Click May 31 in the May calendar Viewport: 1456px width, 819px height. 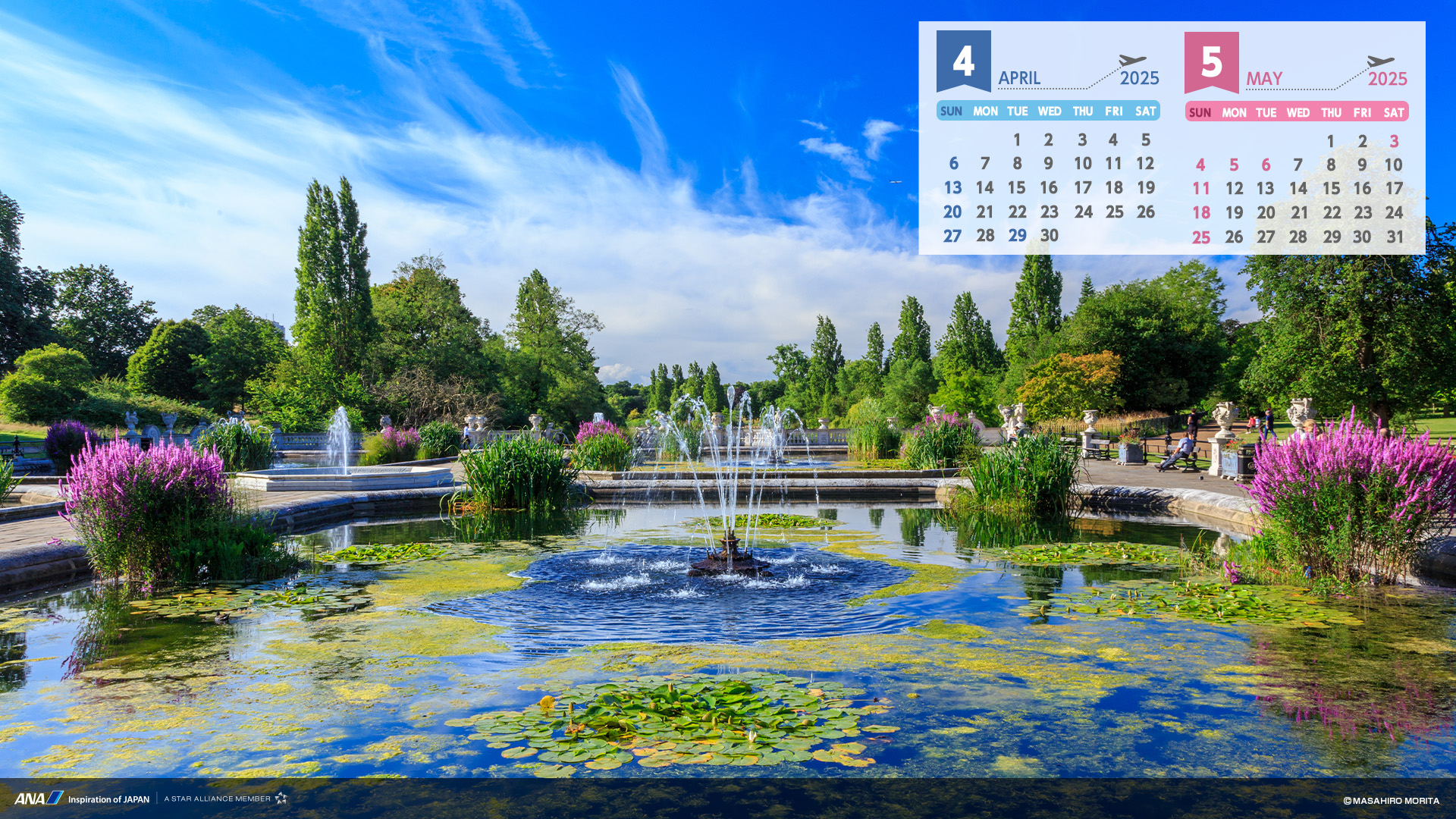click(1395, 237)
